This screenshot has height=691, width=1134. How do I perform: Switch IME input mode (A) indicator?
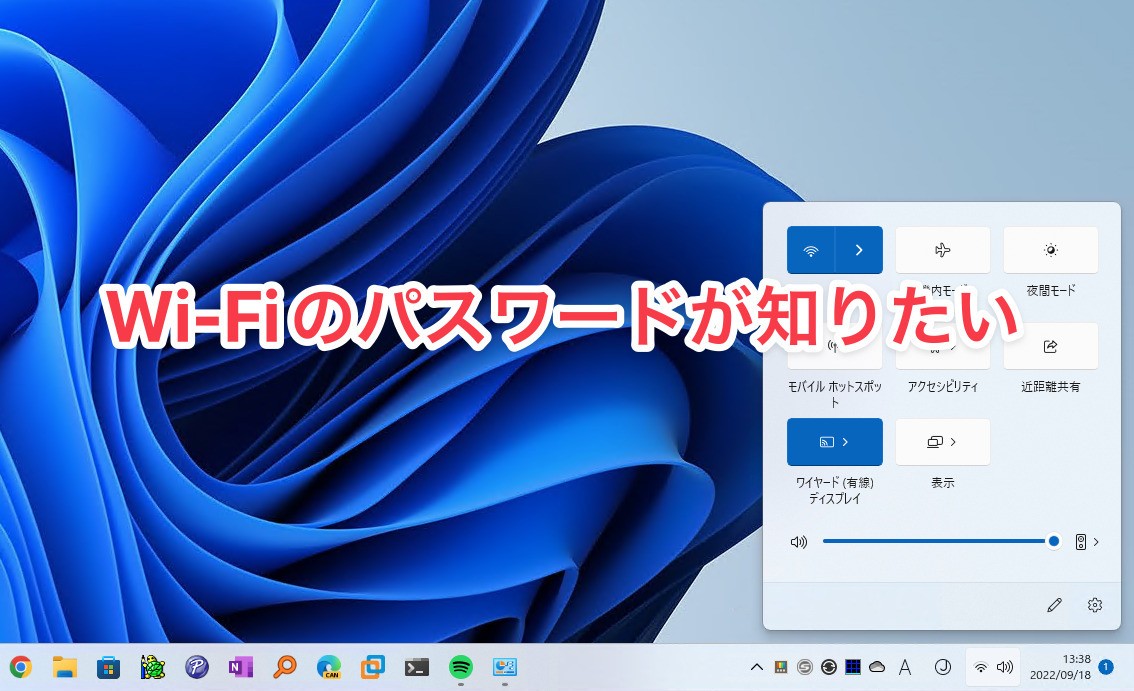[x=905, y=667]
